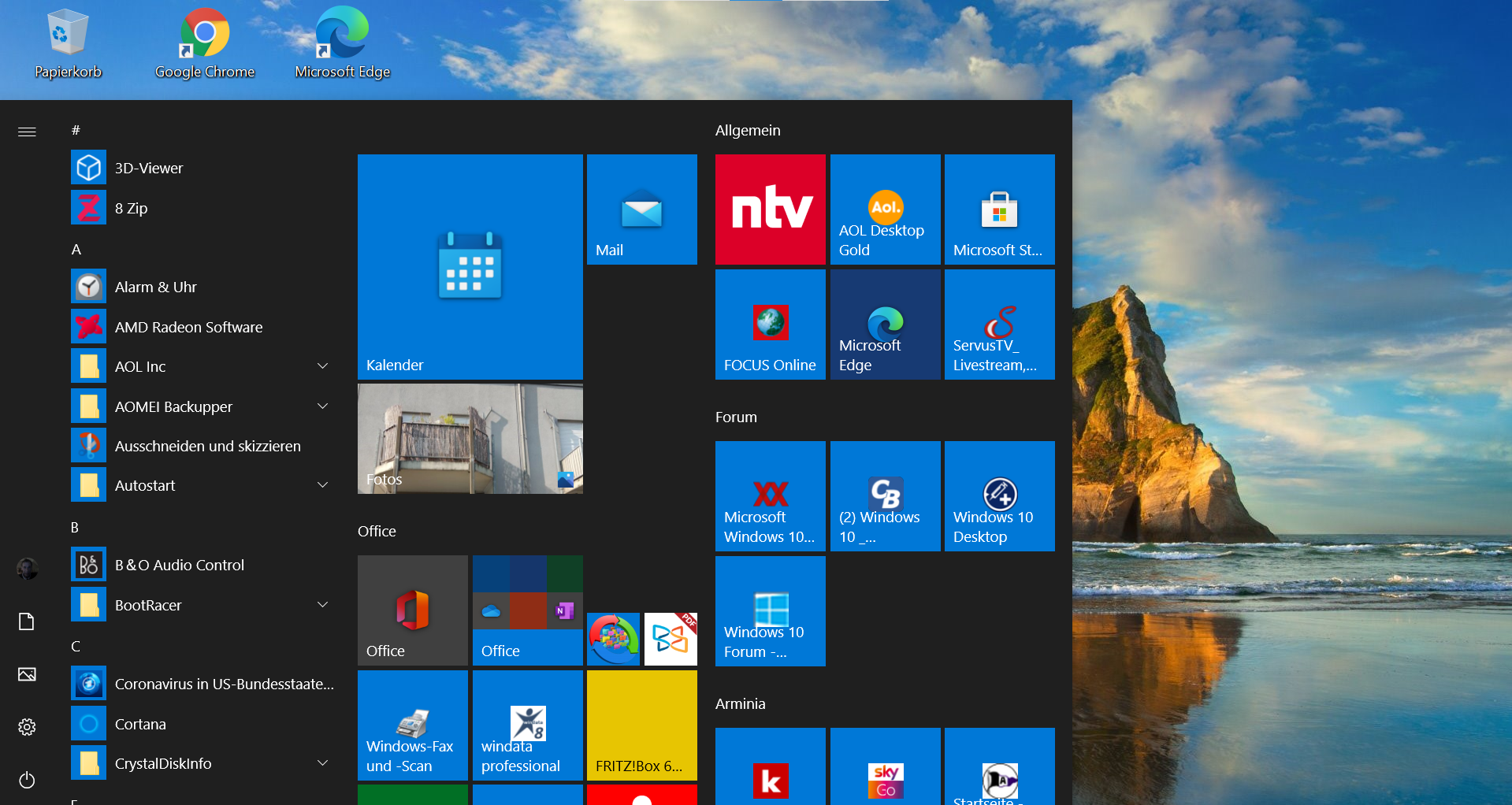Click the user account avatar

[27, 568]
